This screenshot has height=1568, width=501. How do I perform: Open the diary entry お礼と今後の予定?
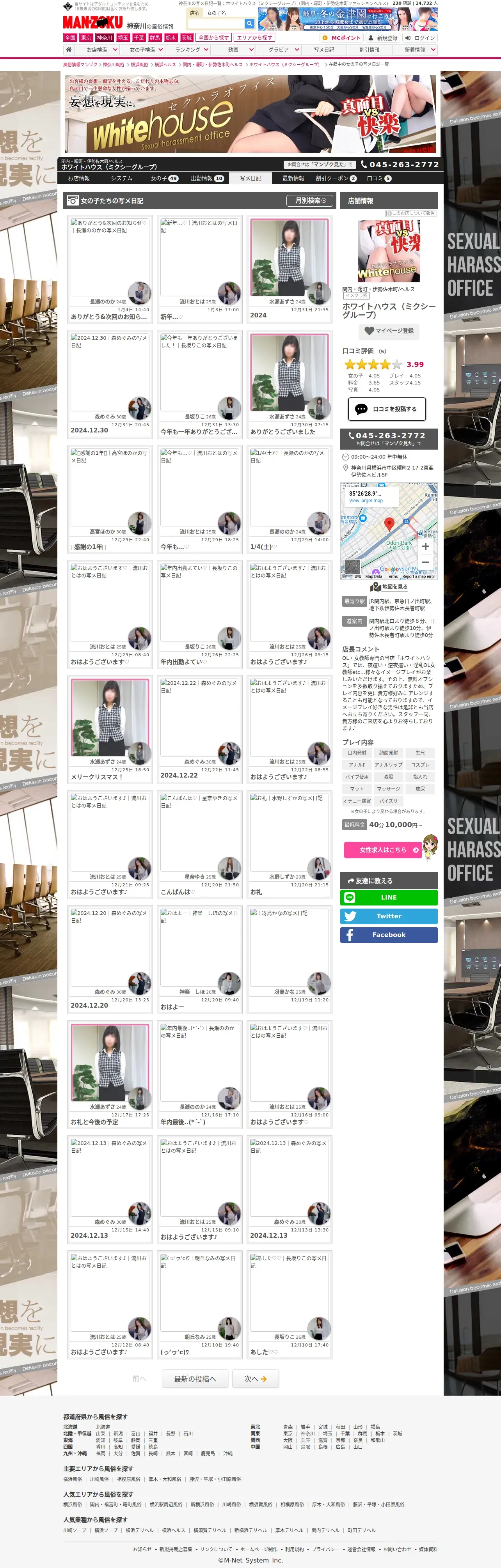coord(110,1075)
